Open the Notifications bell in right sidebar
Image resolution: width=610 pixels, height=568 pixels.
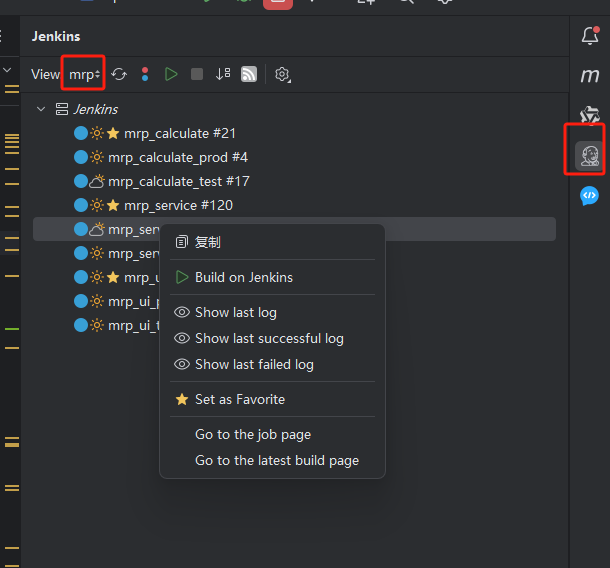[x=590, y=36]
